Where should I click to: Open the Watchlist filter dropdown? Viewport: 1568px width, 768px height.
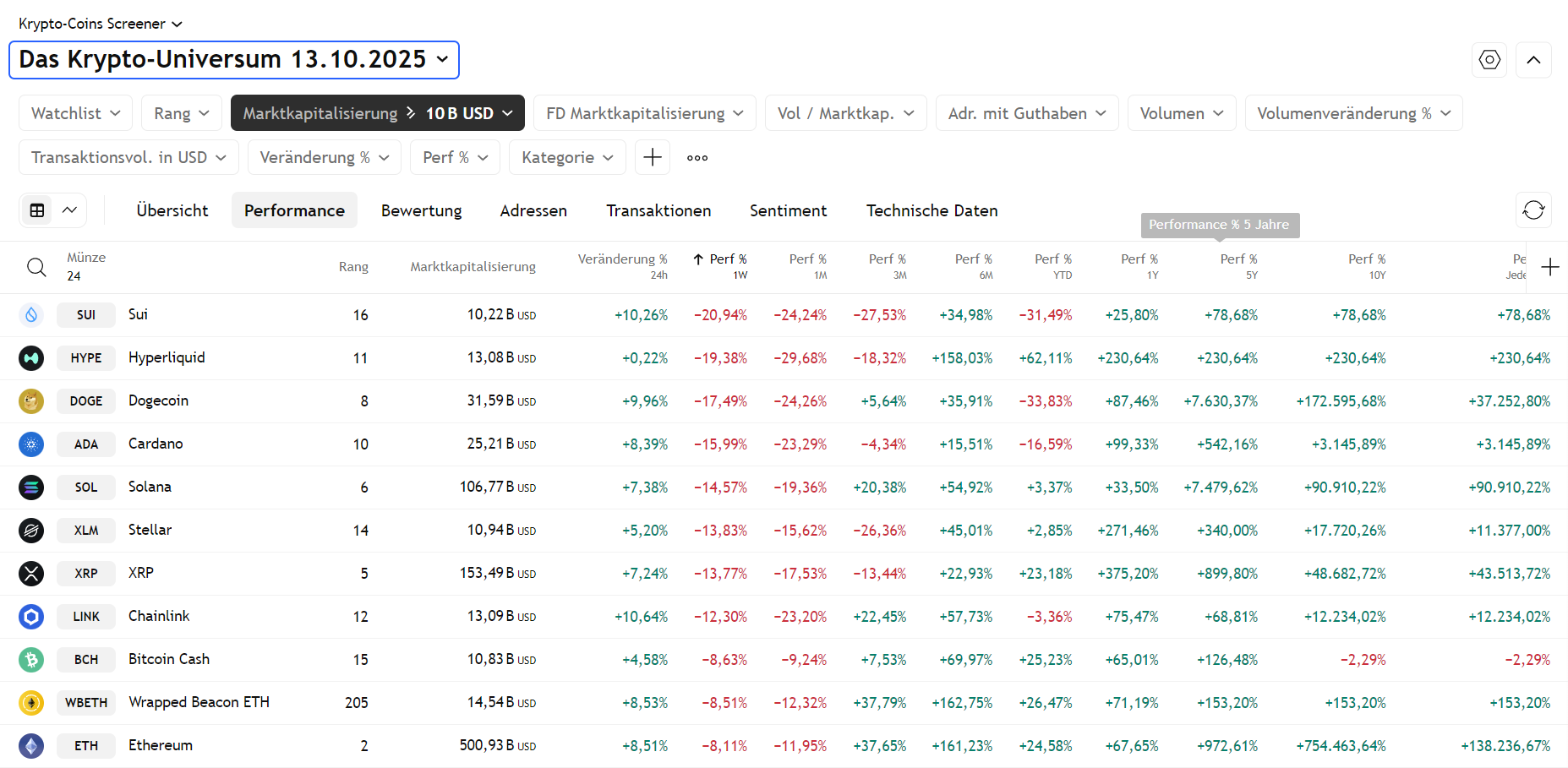click(x=75, y=113)
